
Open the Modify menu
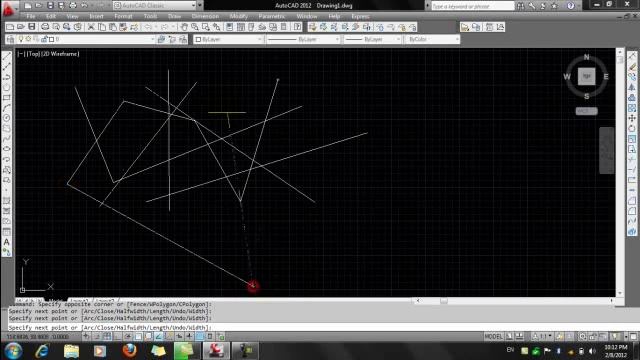[x=238, y=16]
